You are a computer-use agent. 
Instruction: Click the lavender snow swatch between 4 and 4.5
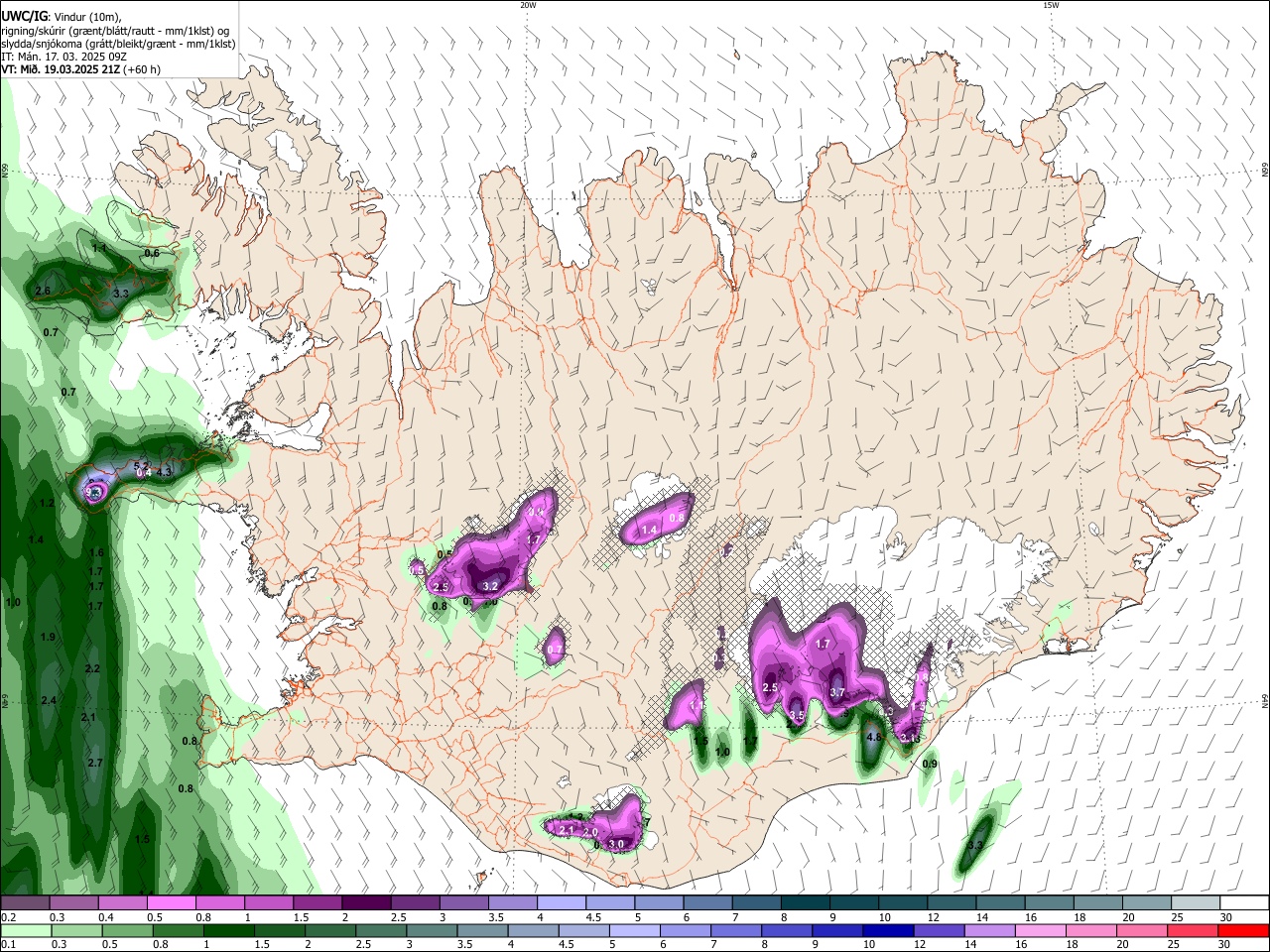point(562,903)
